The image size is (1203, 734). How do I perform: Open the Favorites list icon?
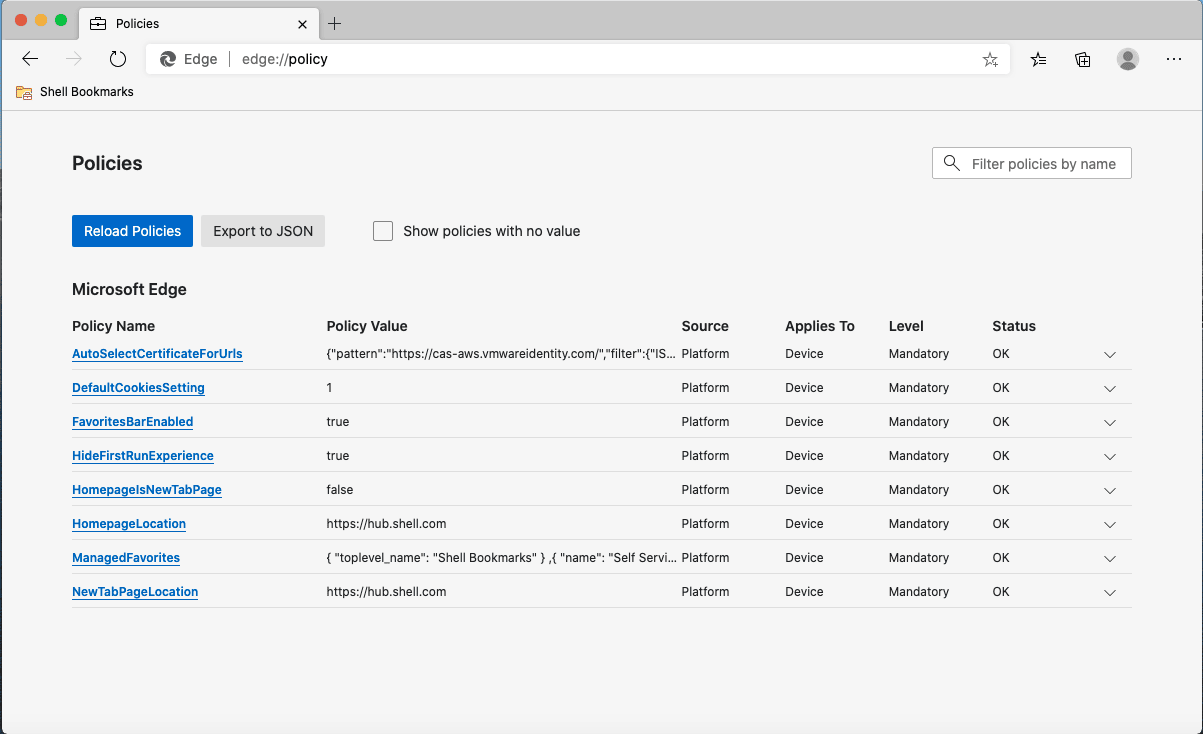[1039, 59]
